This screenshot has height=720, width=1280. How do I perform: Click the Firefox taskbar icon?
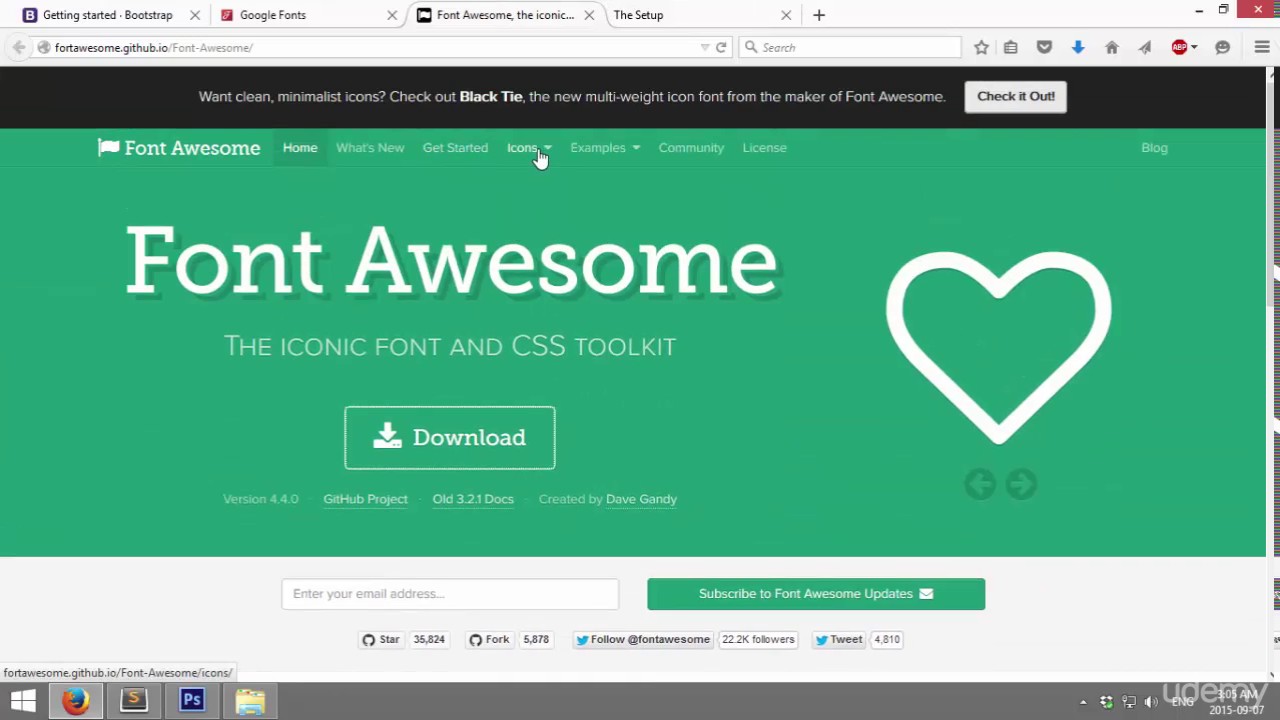click(x=75, y=701)
